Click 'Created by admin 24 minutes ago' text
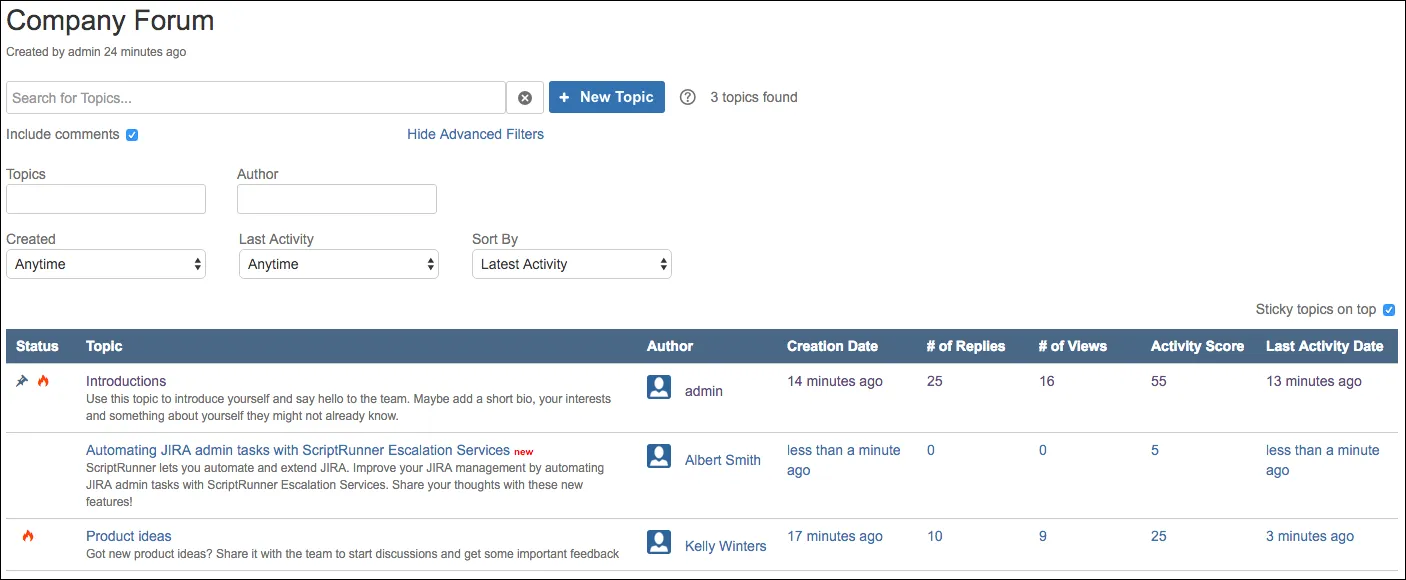This screenshot has width=1406, height=580. (x=96, y=52)
